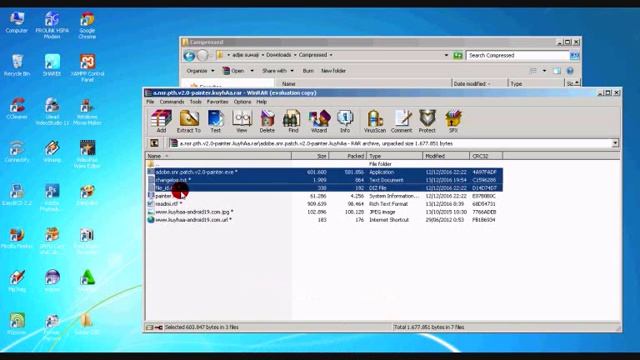
Task: Expand the Compressed breadcrumb arrow
Action: 331,55
